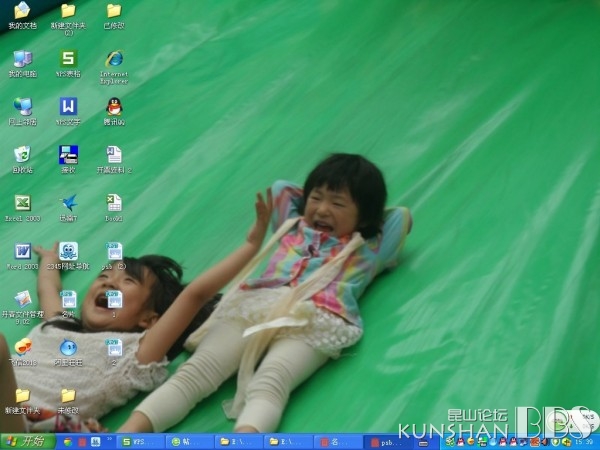Select the 我的电脑 desktop icon
This screenshot has width=600, height=450.
[23, 64]
